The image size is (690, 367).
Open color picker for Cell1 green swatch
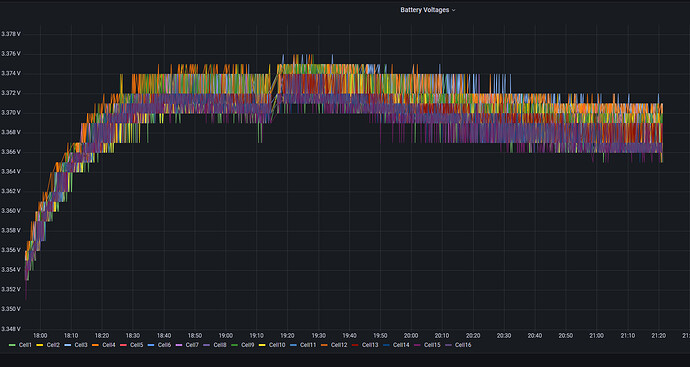pos(12,345)
